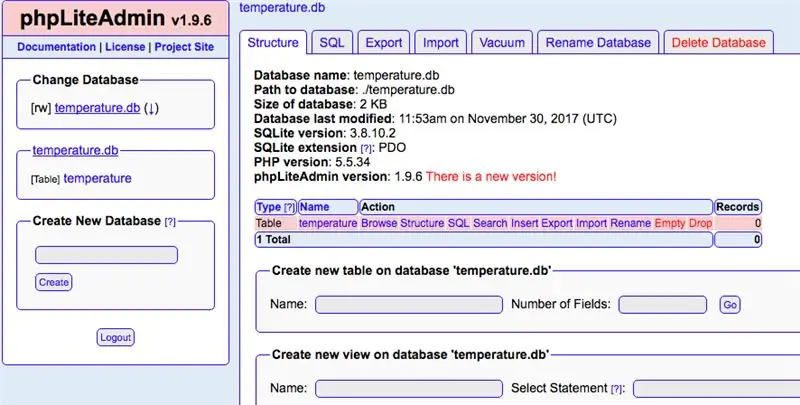The image size is (800, 405).
Task: Open the License link
Action: (125, 47)
